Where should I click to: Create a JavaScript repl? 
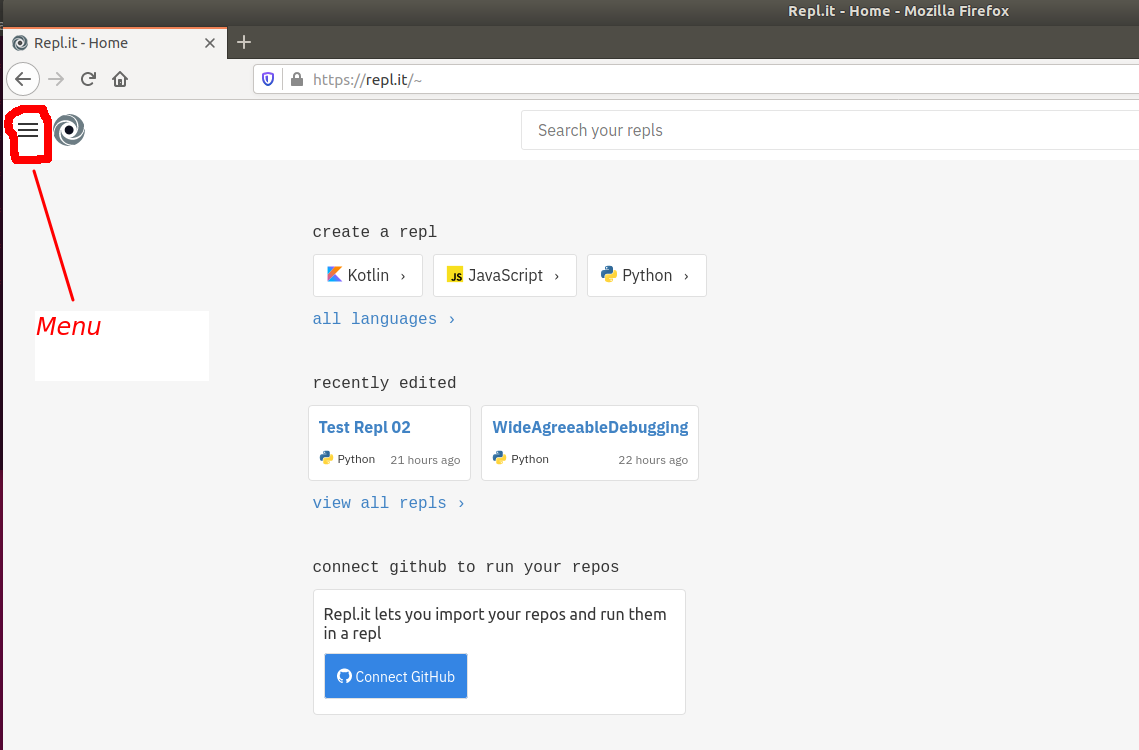pyautogui.click(x=505, y=275)
